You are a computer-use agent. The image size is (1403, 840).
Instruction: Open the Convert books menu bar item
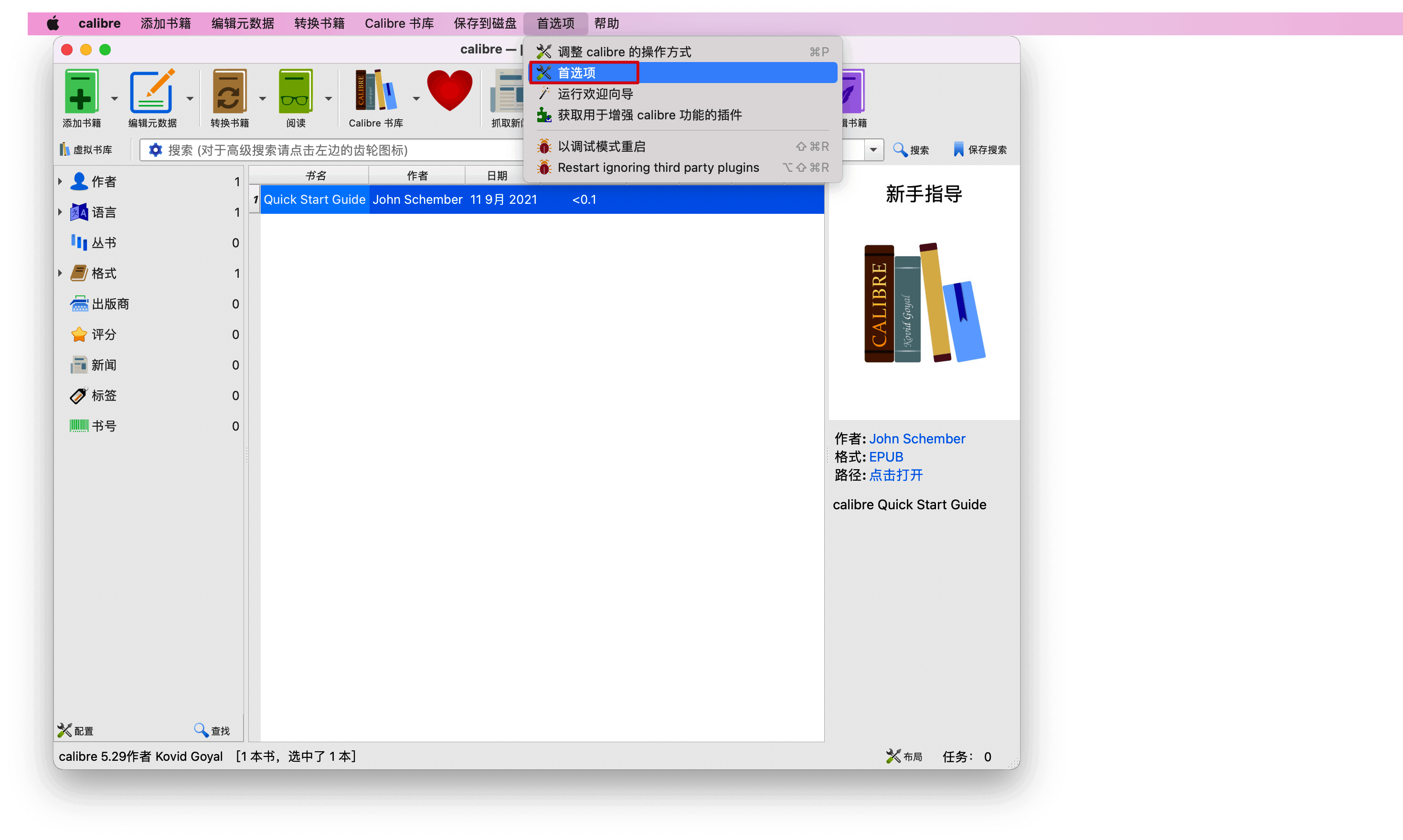319,23
